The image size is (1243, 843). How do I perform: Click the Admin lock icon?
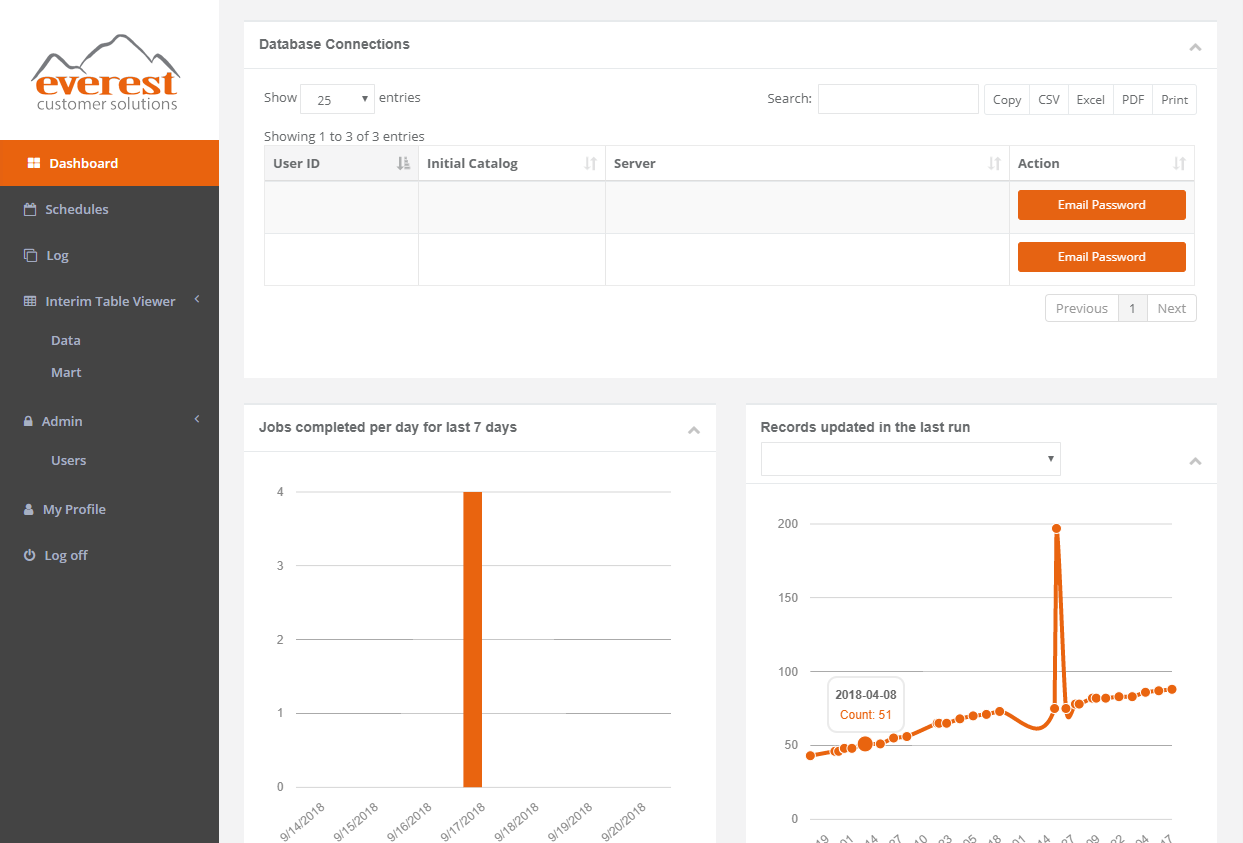(29, 421)
